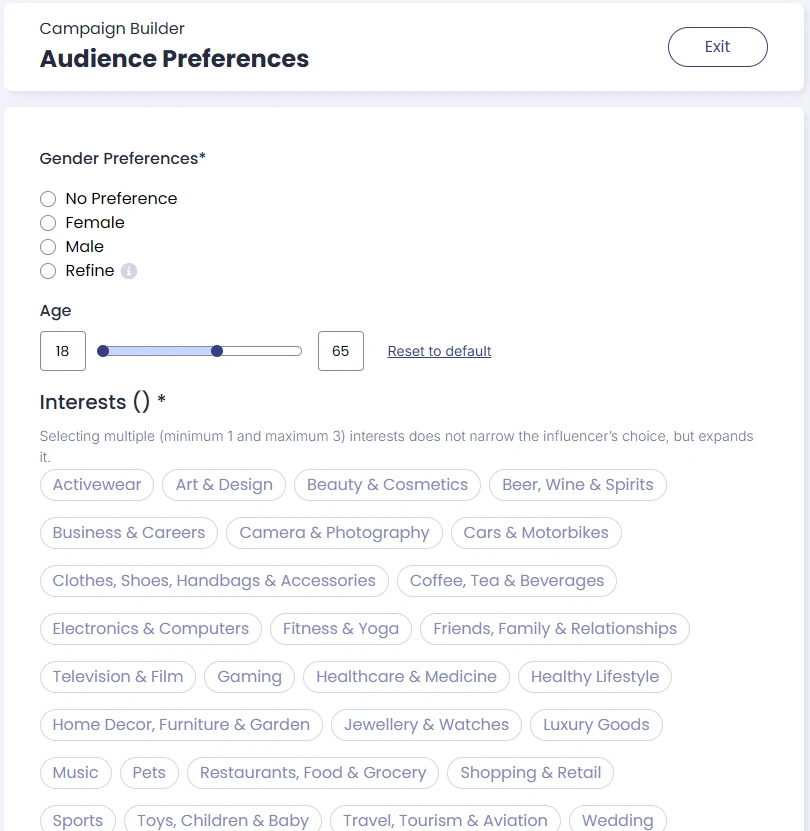Screen dimensions: 810x831
Task: Click the info icon next to Refine
Action: (x=129, y=271)
